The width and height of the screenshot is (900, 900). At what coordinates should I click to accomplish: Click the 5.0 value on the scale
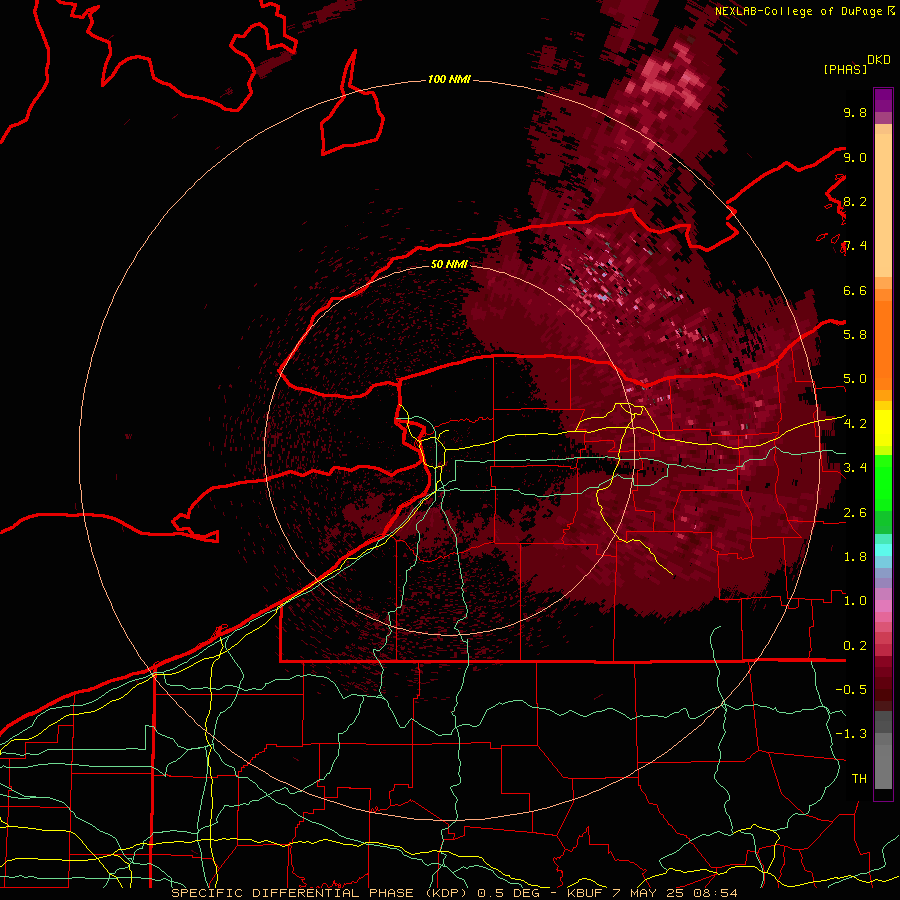(x=855, y=379)
